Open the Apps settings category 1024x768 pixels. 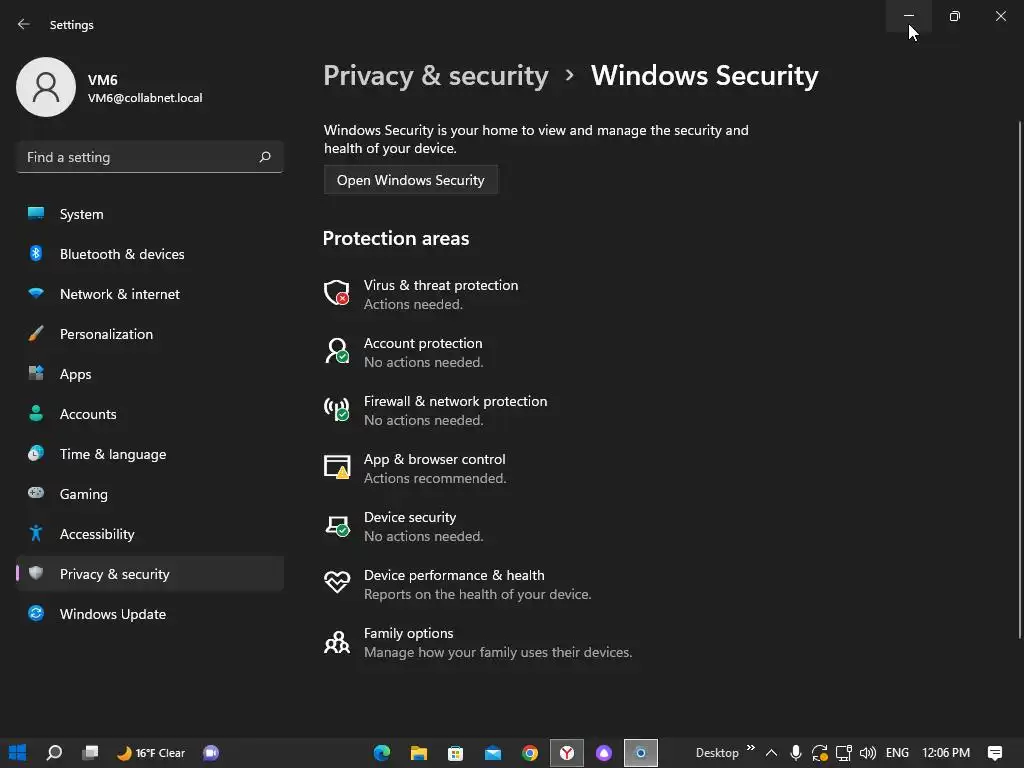[150, 374]
